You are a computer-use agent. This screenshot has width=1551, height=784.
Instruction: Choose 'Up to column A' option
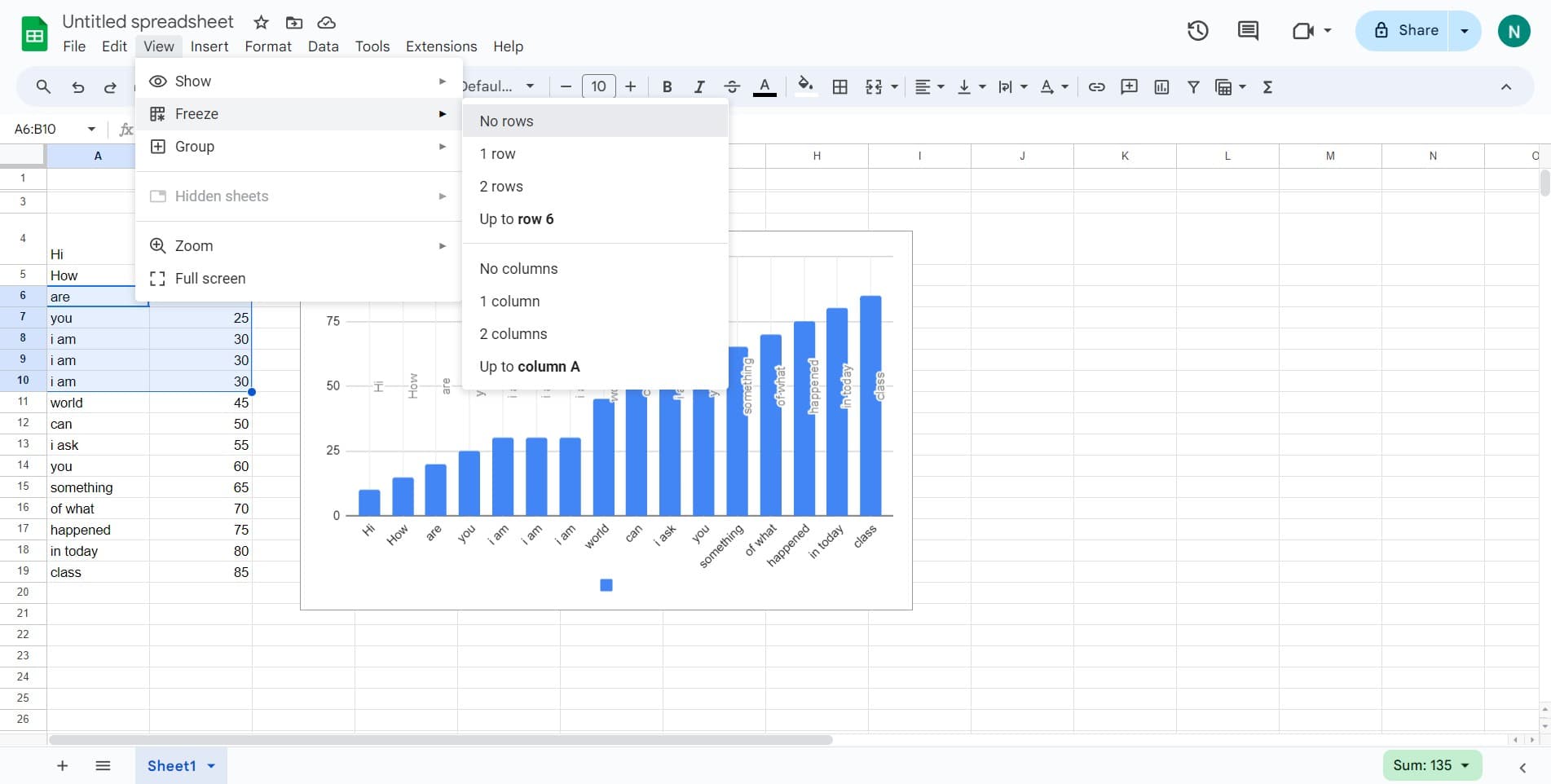[529, 367]
